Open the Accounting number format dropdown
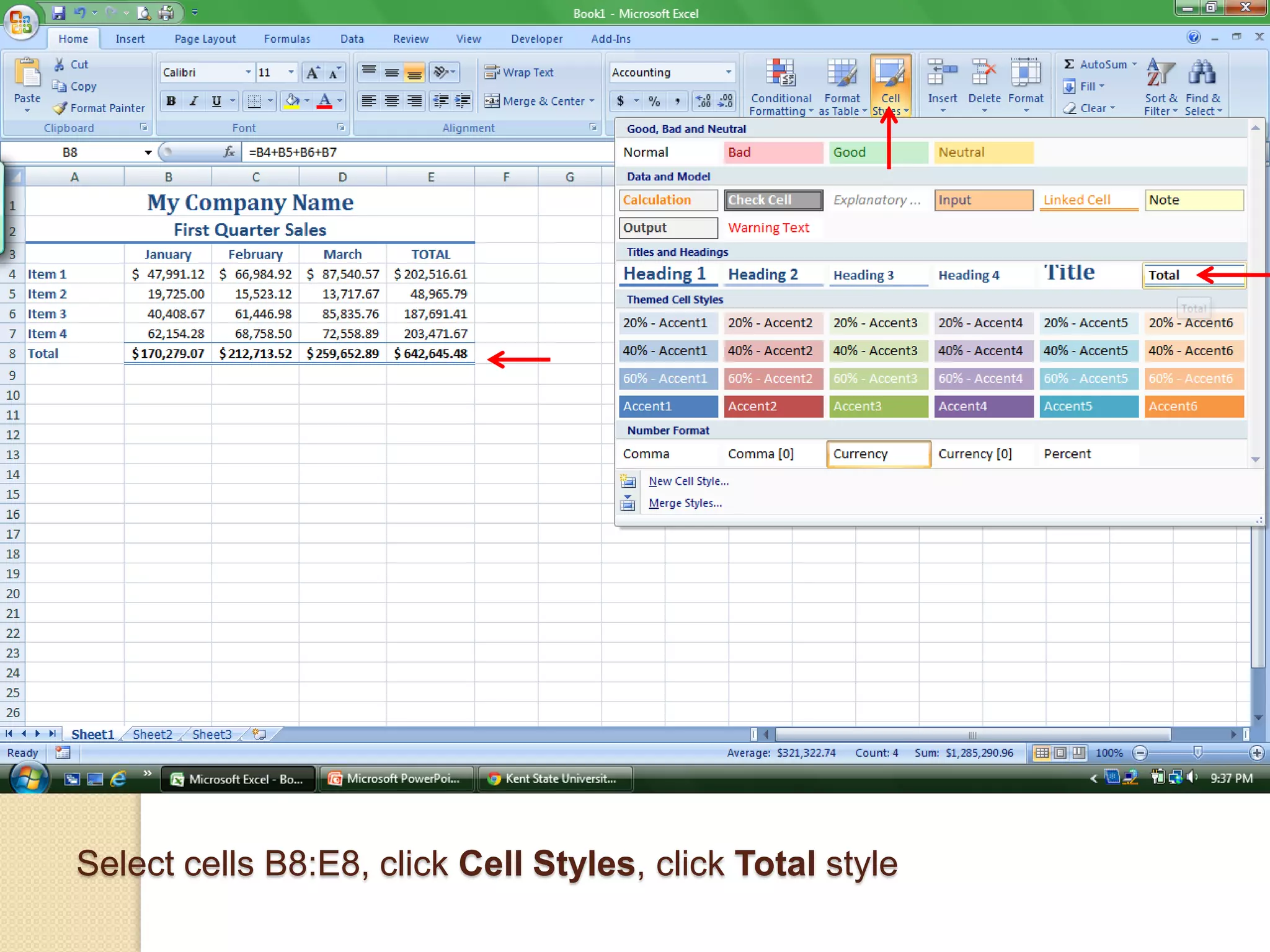 pyautogui.click(x=728, y=73)
